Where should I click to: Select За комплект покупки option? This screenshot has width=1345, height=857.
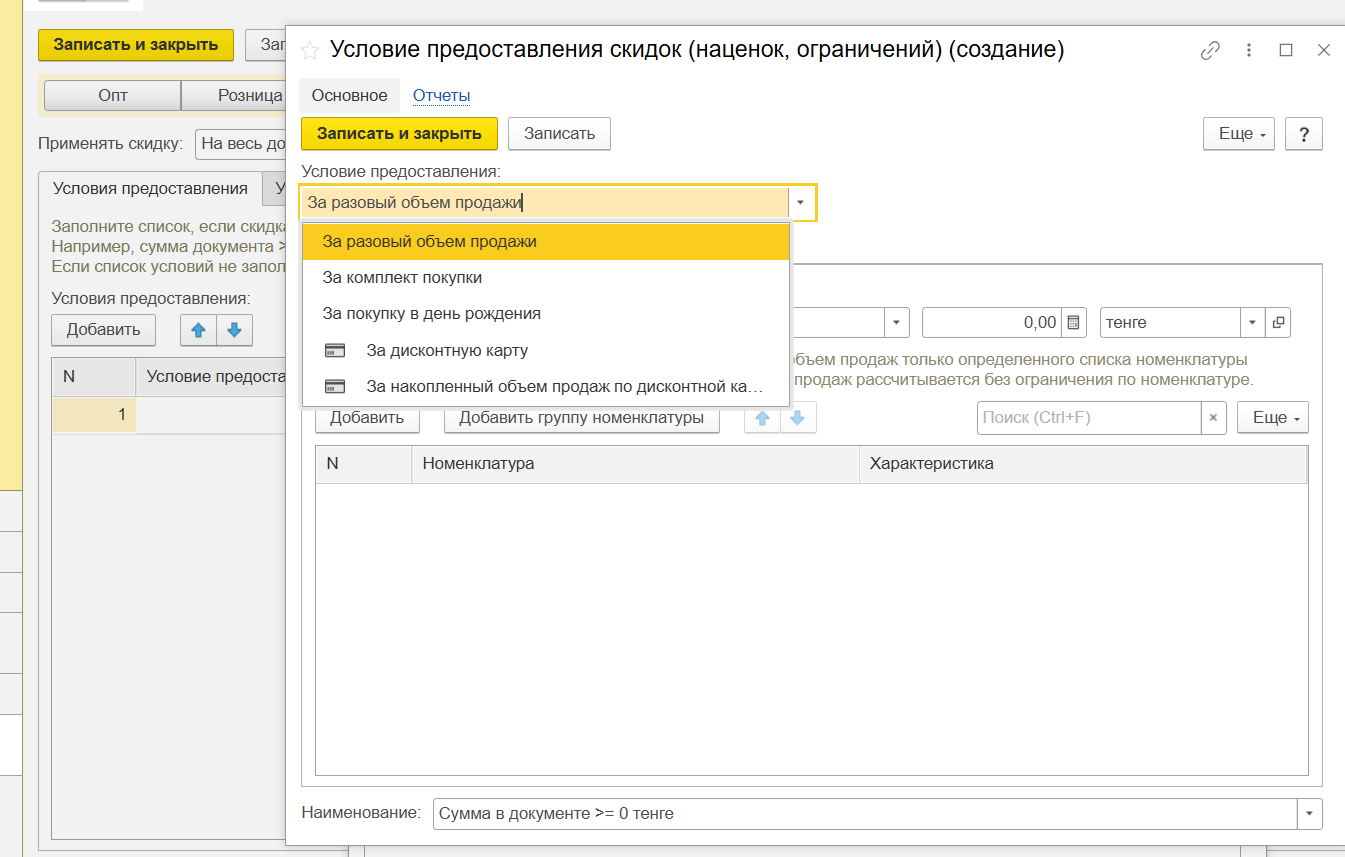tap(402, 278)
